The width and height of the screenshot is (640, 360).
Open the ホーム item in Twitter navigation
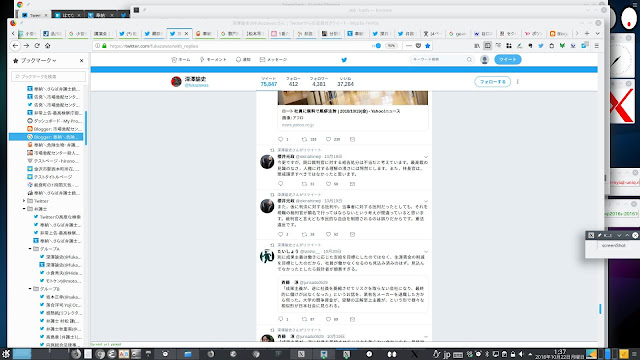coord(181,60)
